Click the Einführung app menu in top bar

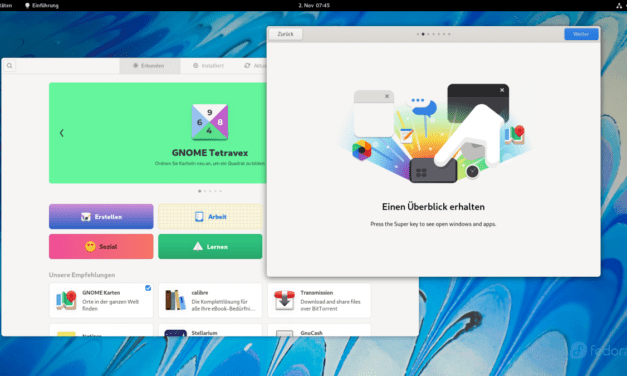point(42,6)
